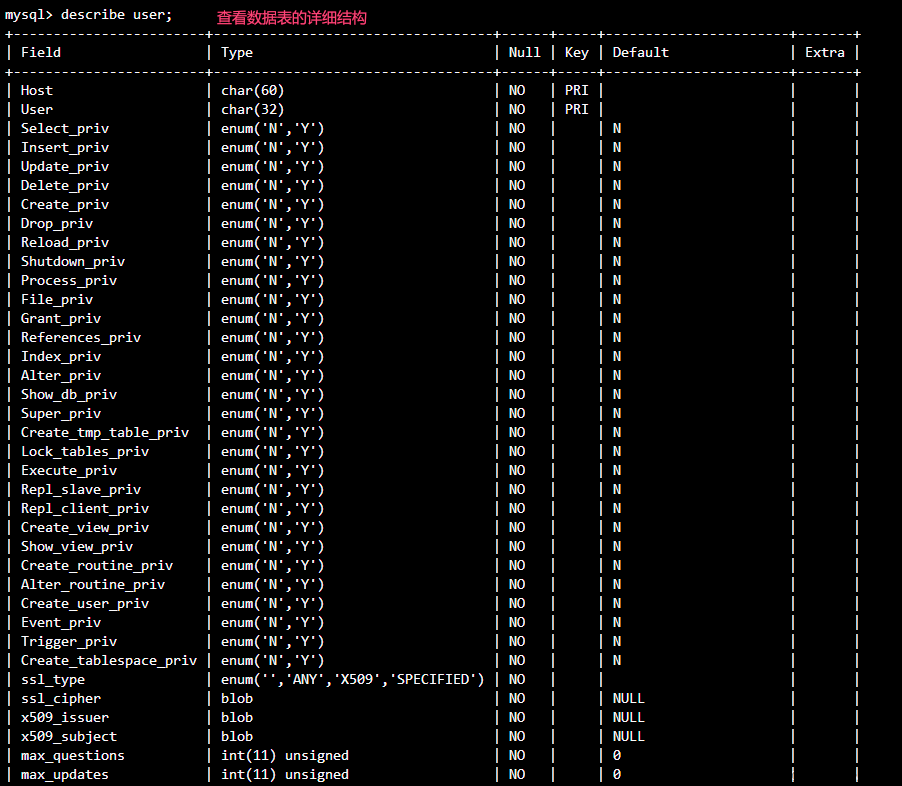This screenshot has height=786, width=902.
Task: Click the 'char(32)' type value
Action: [253, 109]
